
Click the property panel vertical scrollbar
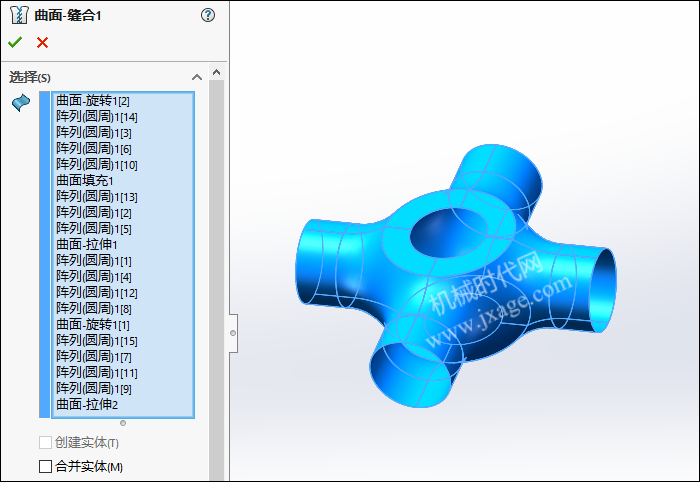click(x=217, y=280)
